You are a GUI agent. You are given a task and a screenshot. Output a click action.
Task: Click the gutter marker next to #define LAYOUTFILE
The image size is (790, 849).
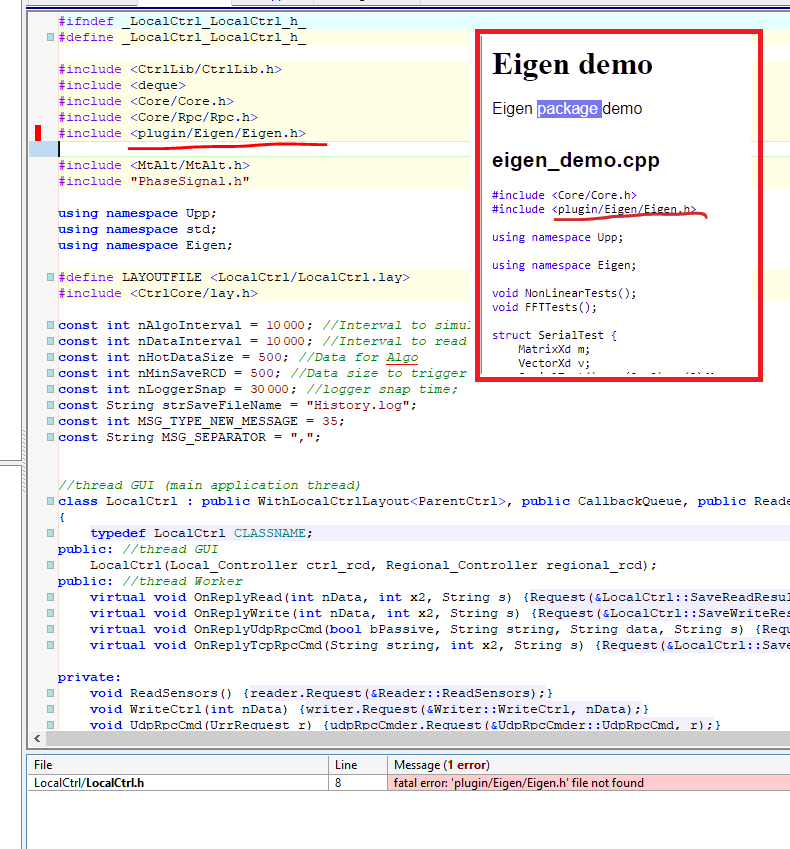click(50, 277)
